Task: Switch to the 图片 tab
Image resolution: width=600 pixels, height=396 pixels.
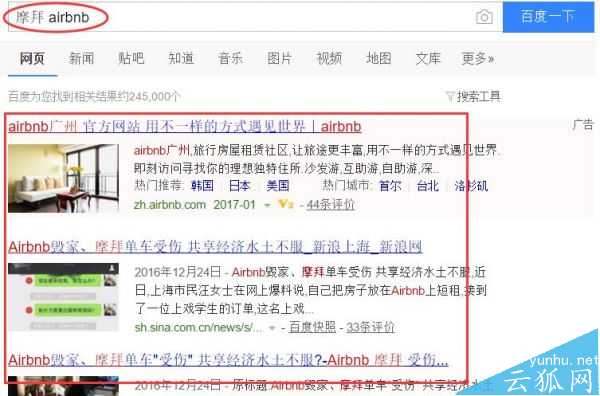Action: point(280,59)
